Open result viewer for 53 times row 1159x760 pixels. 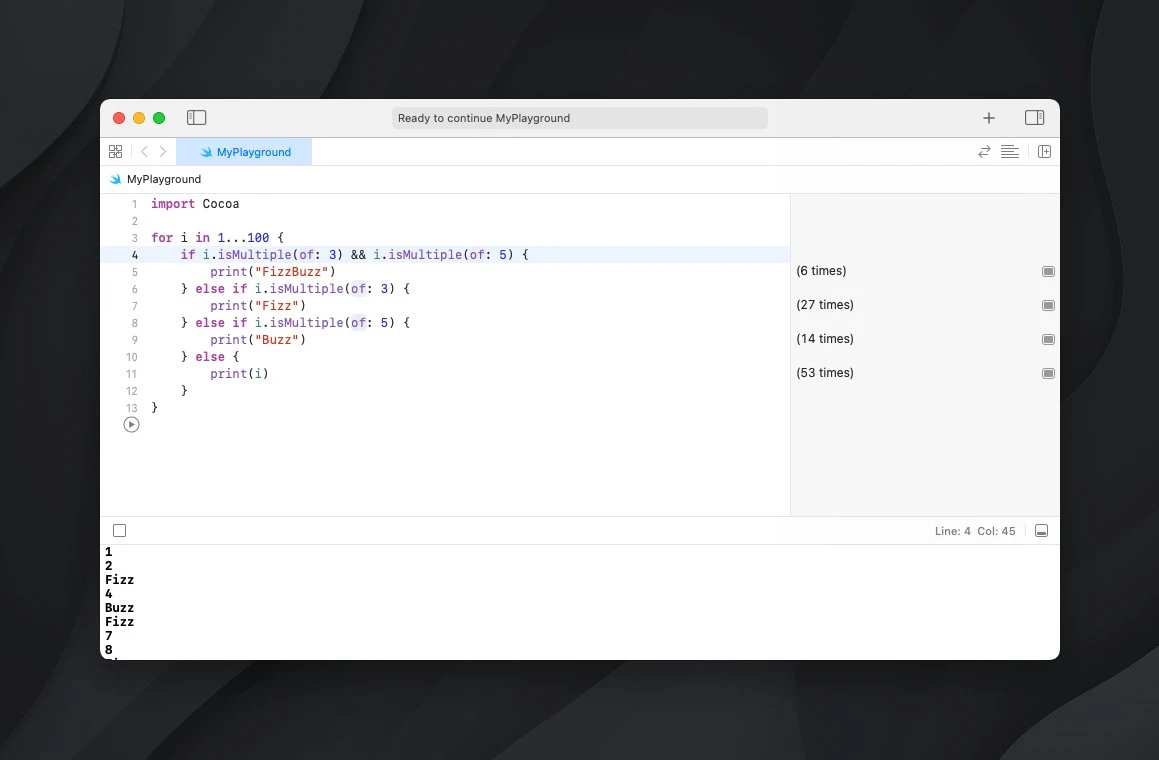1048,373
